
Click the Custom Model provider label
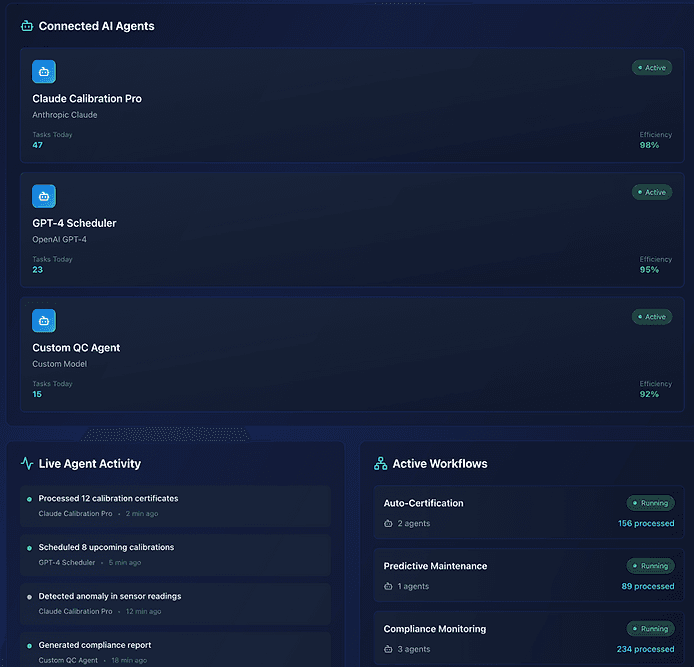[x=59, y=364]
